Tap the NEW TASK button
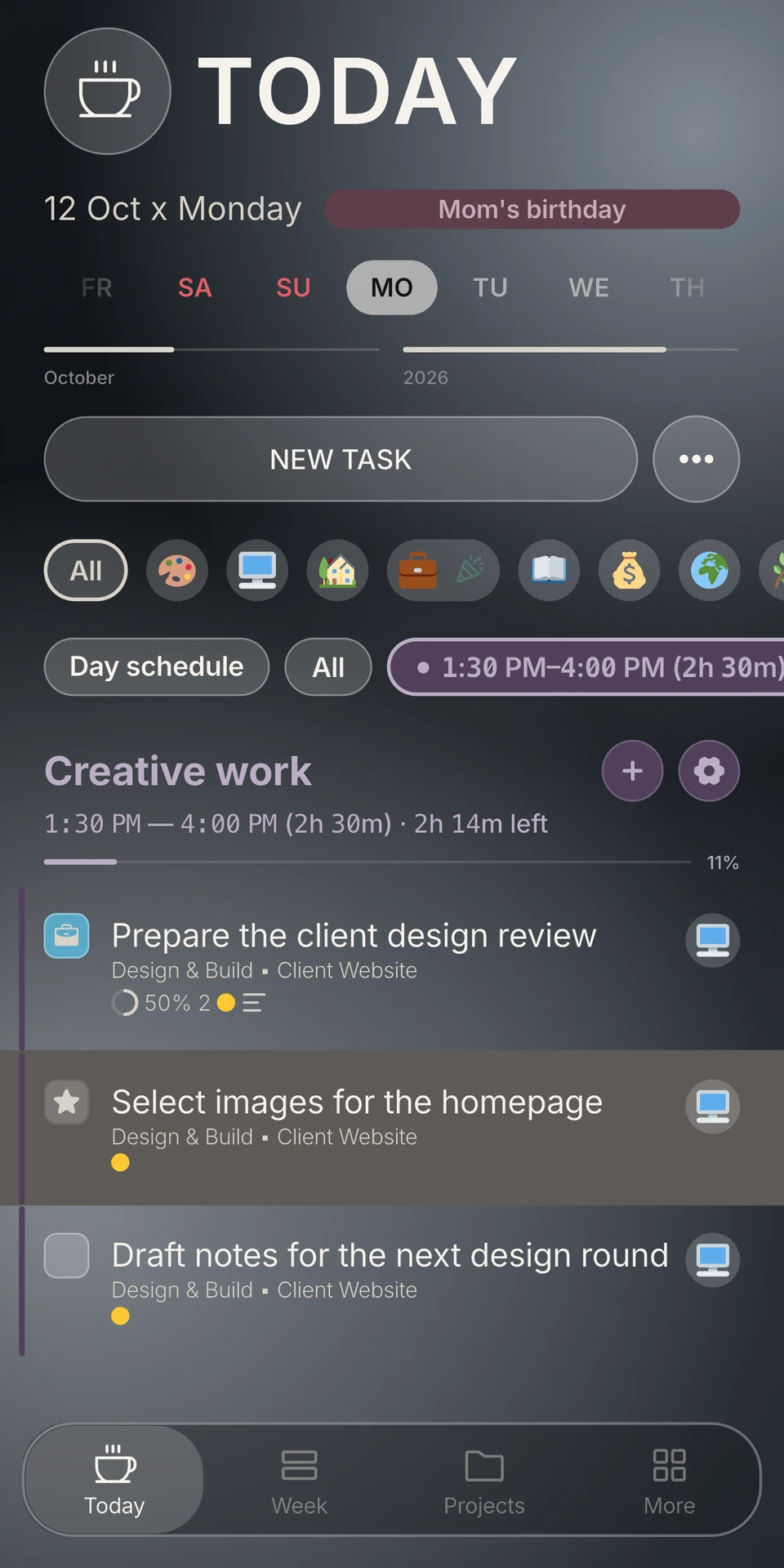The image size is (784, 1568). tap(341, 459)
